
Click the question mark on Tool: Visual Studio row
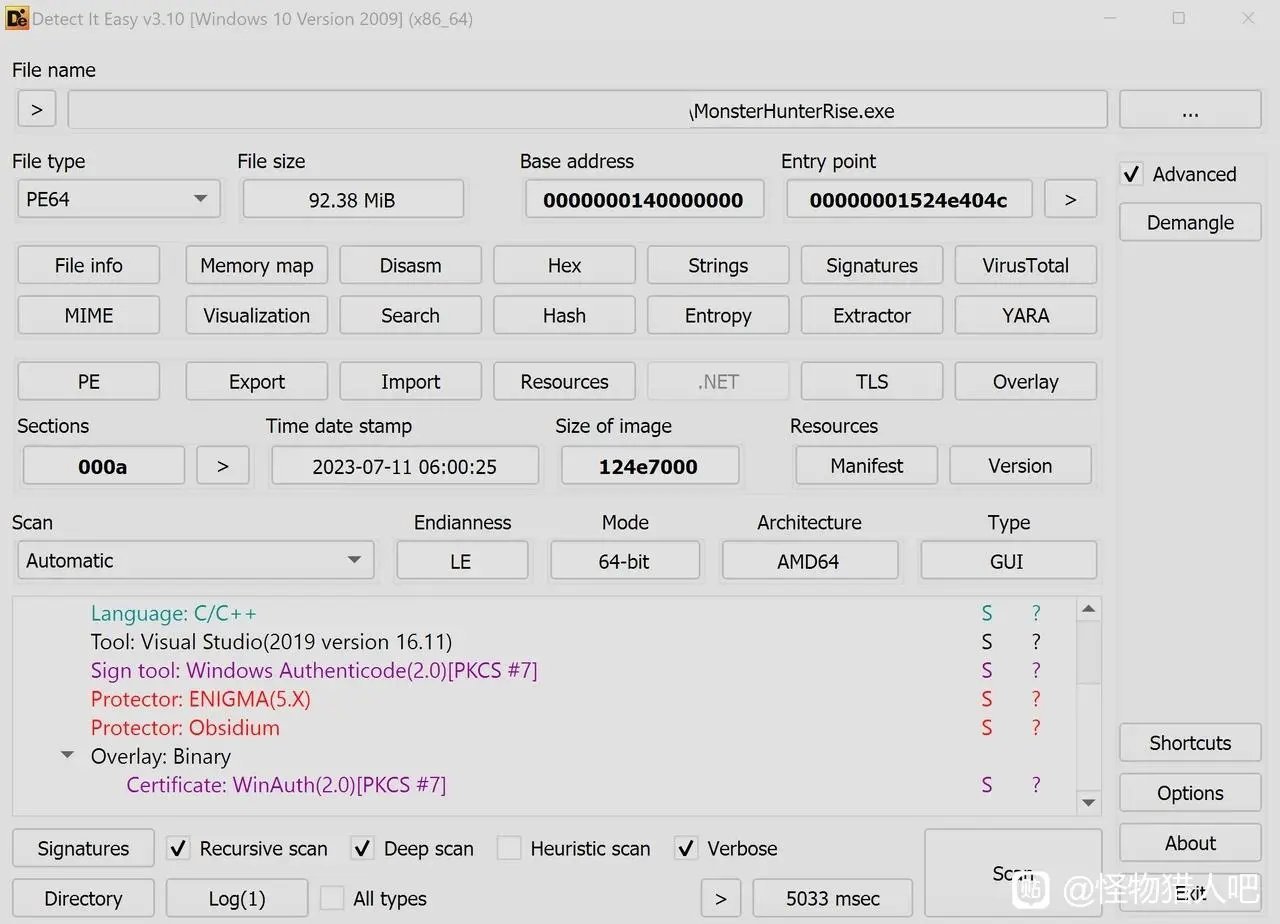click(1036, 642)
